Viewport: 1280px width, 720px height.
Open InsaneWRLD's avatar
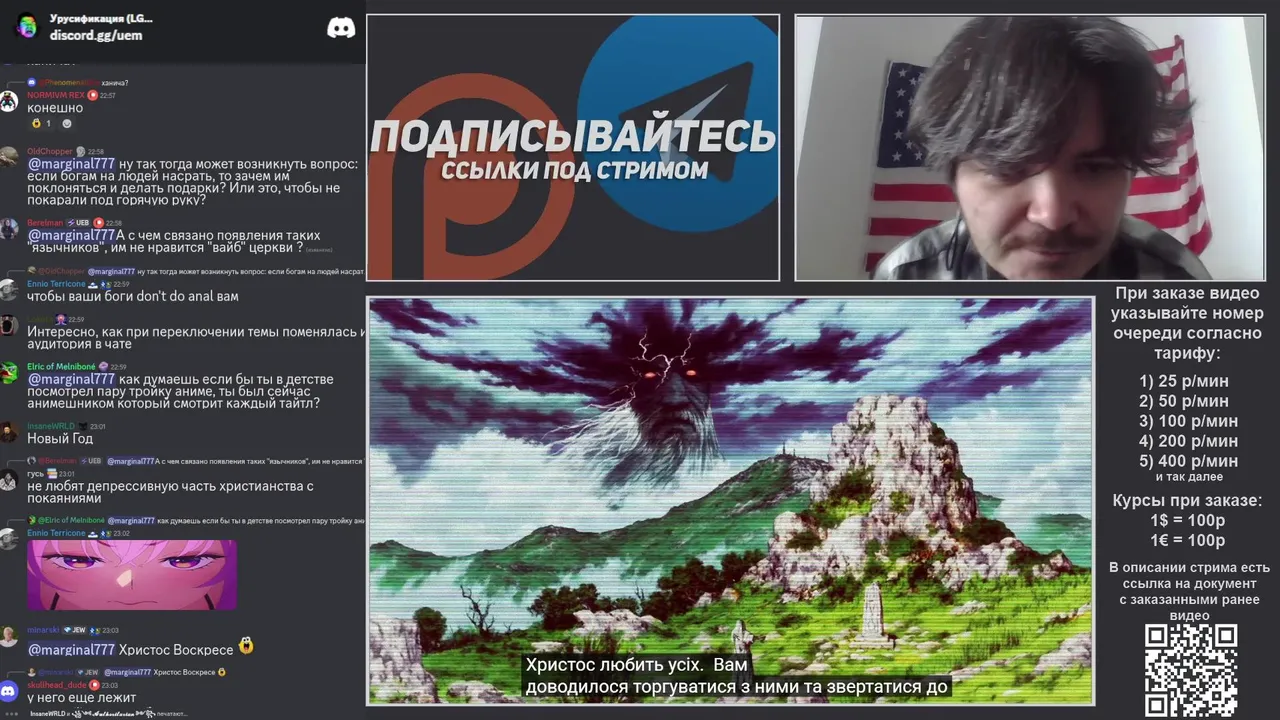click(9, 433)
